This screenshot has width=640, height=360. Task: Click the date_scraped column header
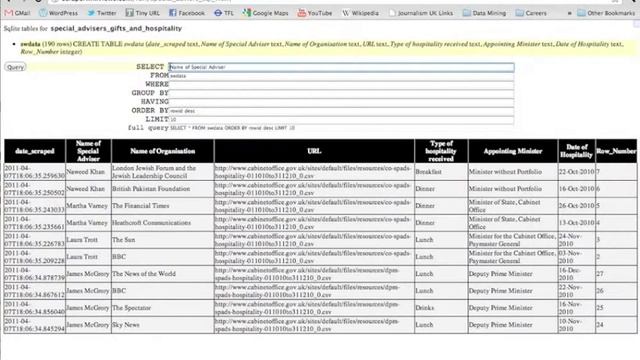click(35, 151)
